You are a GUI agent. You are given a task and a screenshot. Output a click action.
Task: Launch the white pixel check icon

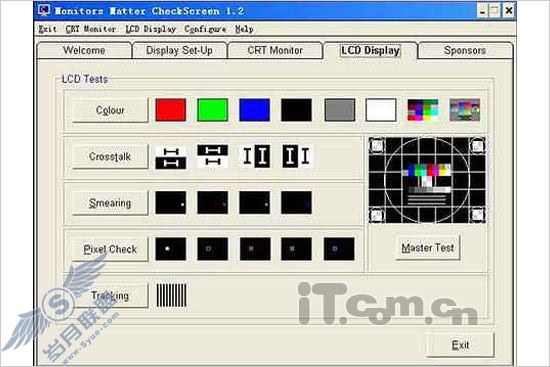pyautogui.click(x=170, y=249)
